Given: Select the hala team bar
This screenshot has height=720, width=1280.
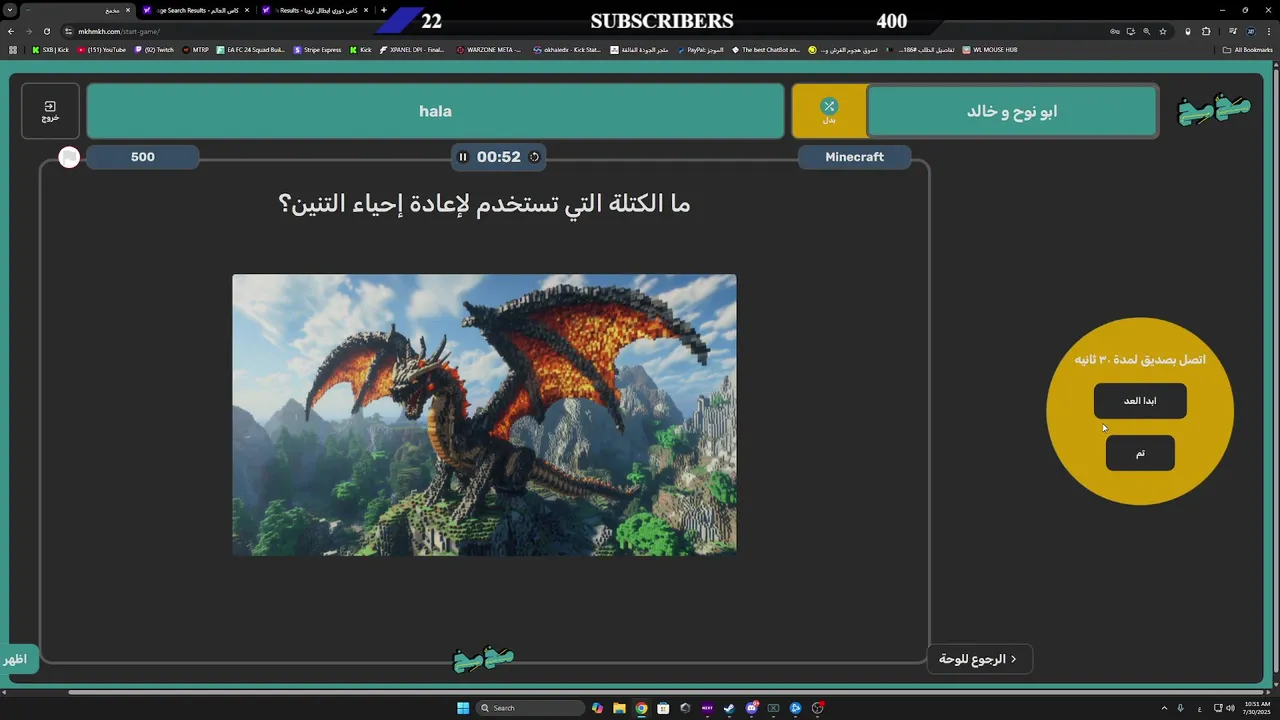Looking at the screenshot, I should 435,111.
